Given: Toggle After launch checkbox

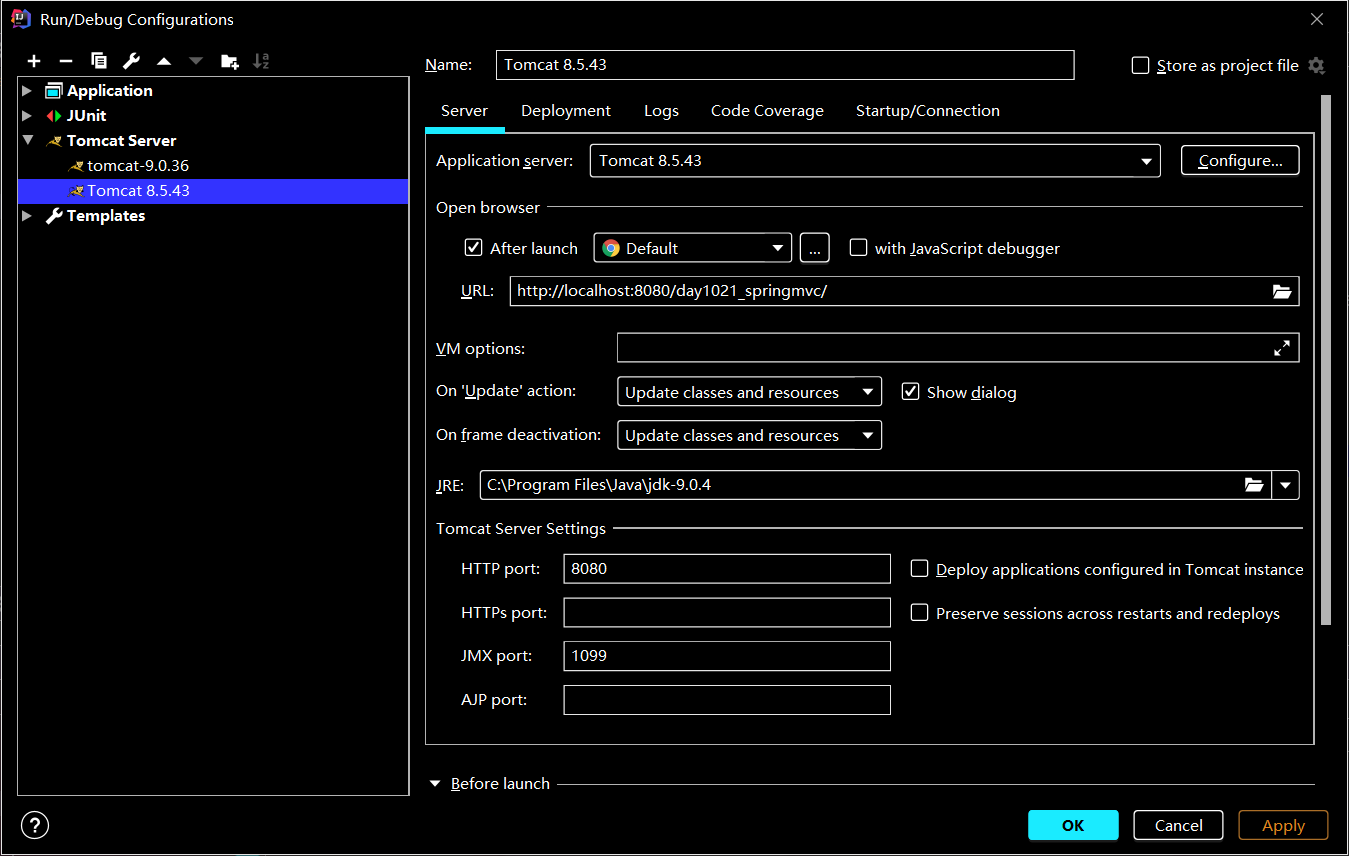Looking at the screenshot, I should [474, 248].
